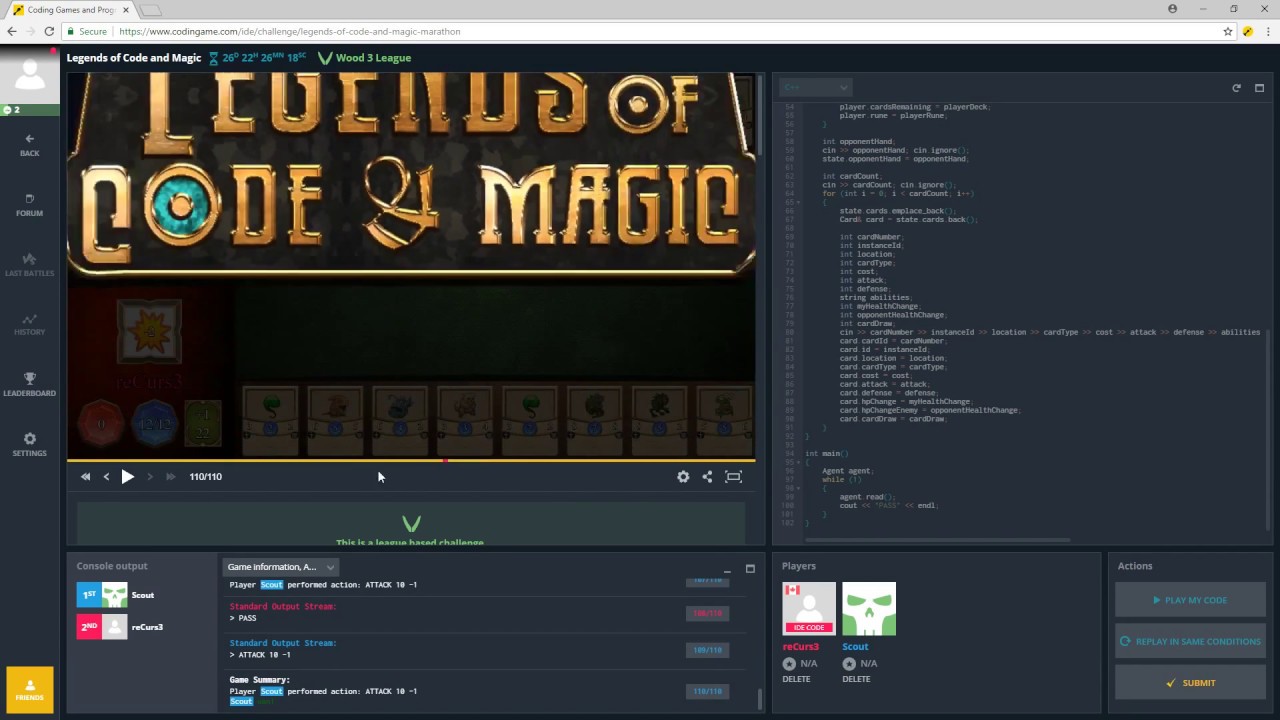1280x720 pixels.
Task: Open the FRIENDS yellow button
Action: click(30, 689)
